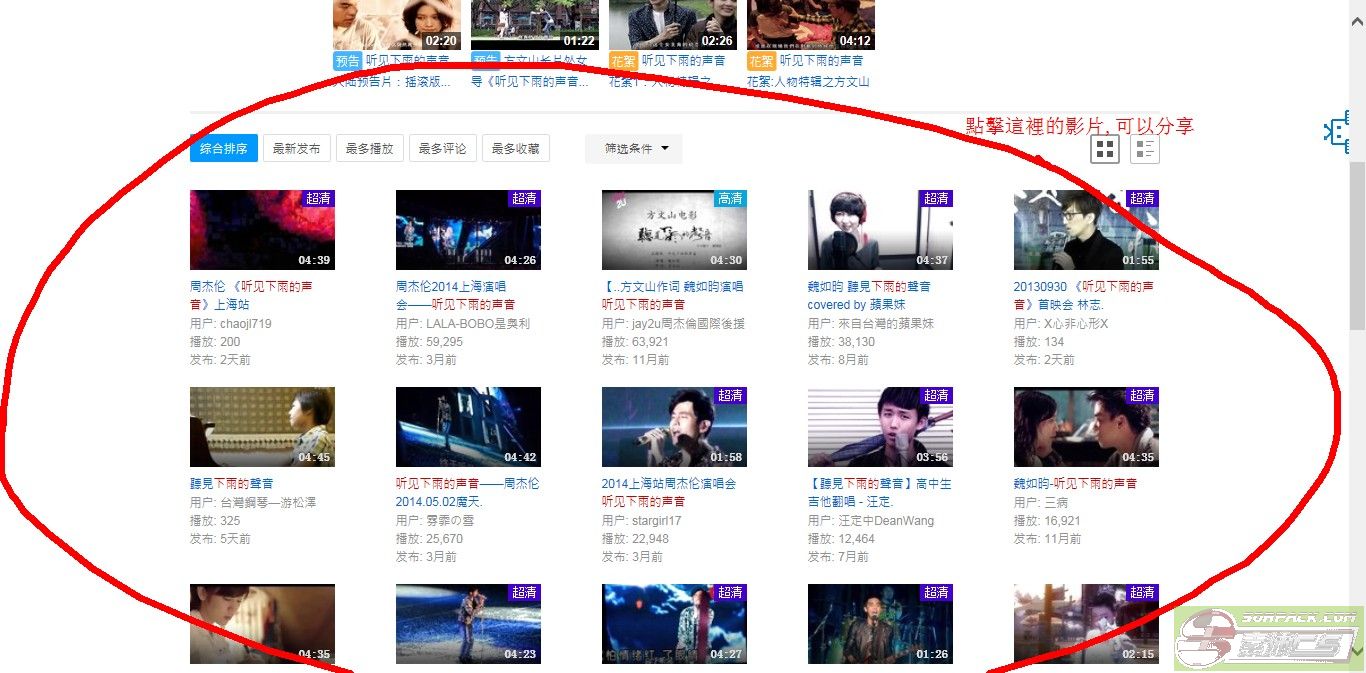Click the orange 花絮 tag in top row
Image resolution: width=1366 pixels, height=673 pixels.
coord(623,60)
